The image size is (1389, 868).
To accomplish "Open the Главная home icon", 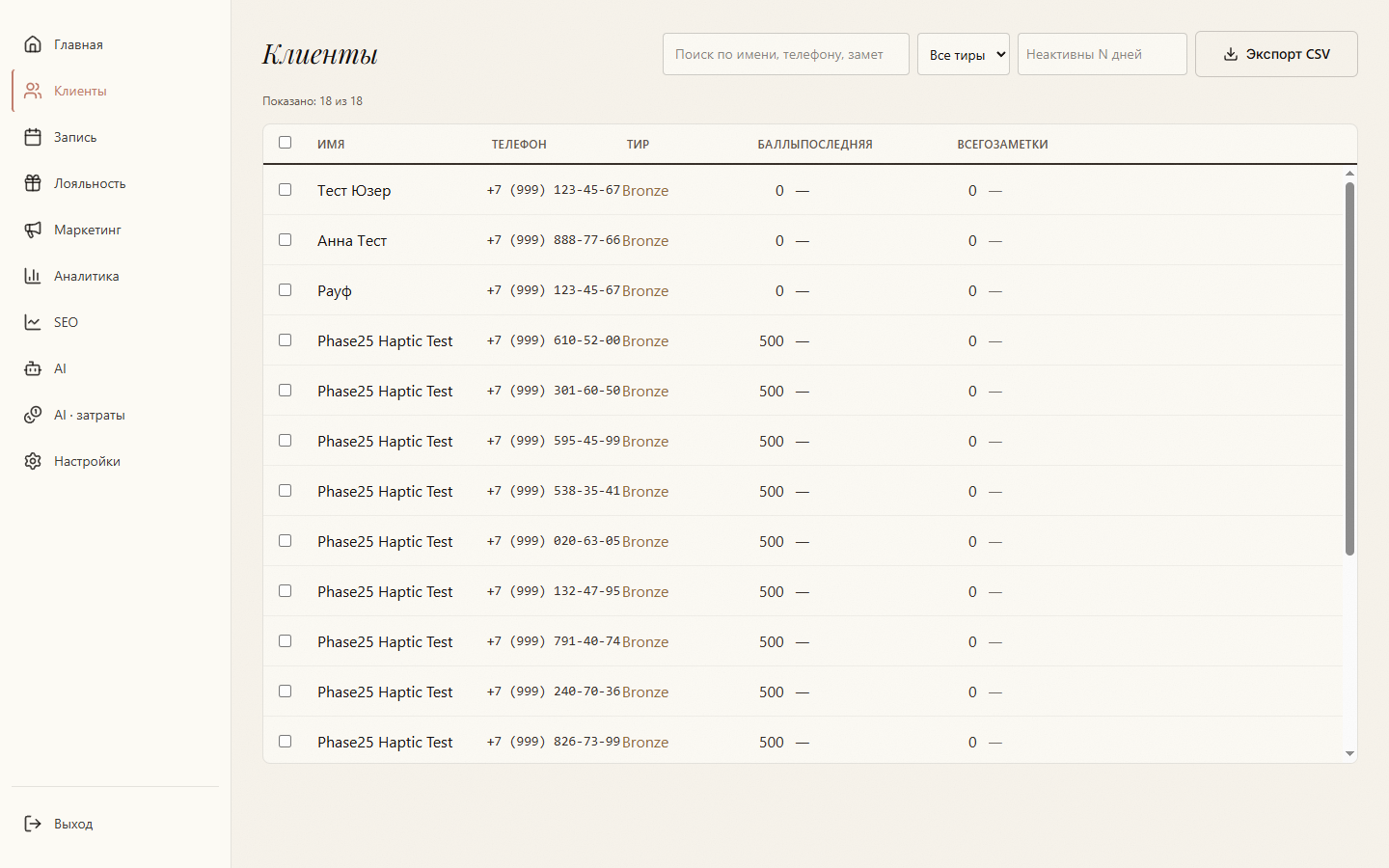I will point(33,44).
